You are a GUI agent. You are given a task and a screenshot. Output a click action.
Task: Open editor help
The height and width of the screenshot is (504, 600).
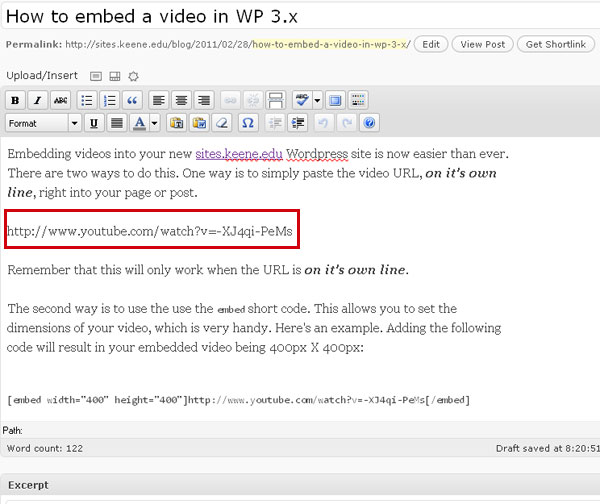(369, 123)
